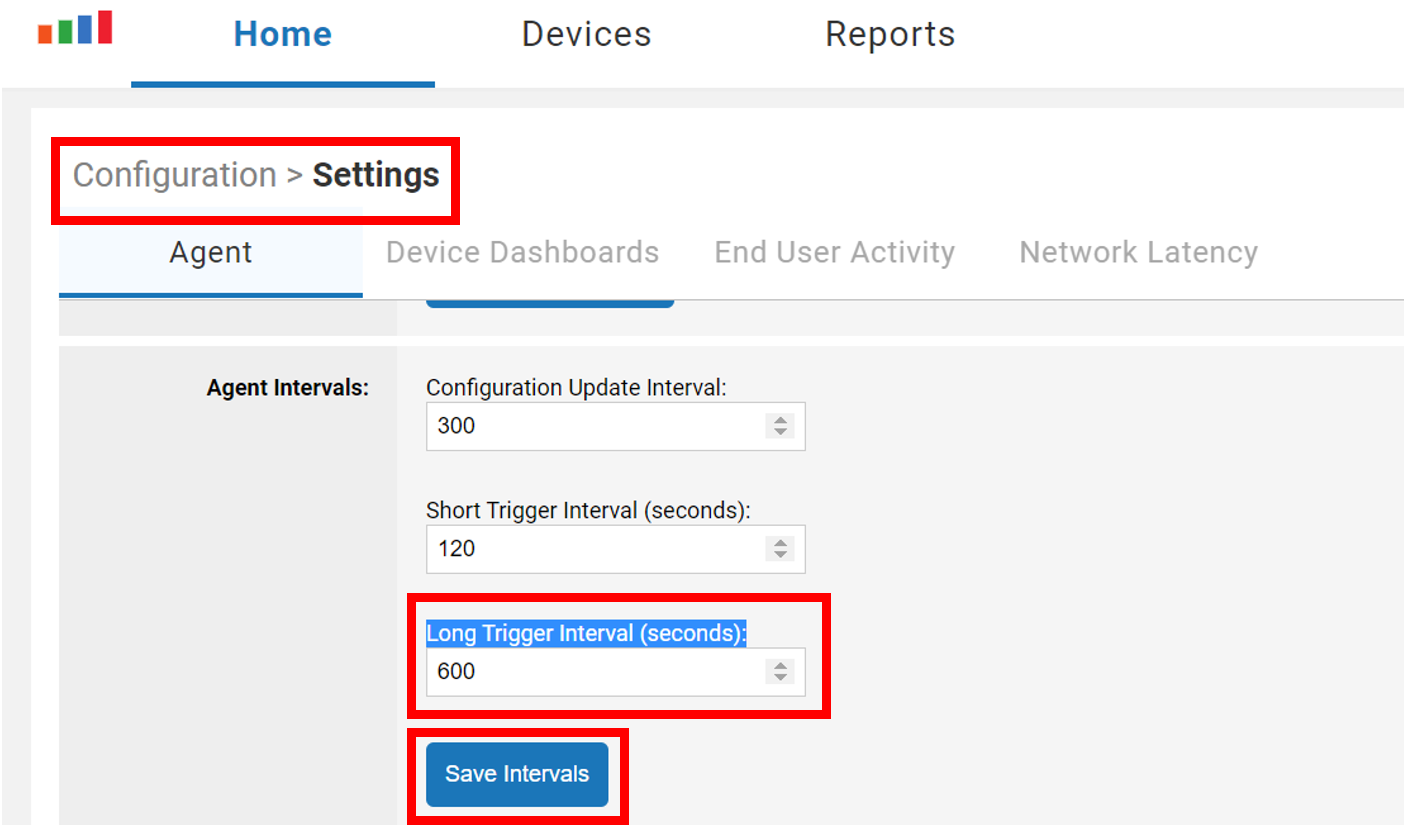Image resolution: width=1404 pixels, height=825 pixels.
Task: Click the Short Trigger Interval field
Action: click(615, 549)
